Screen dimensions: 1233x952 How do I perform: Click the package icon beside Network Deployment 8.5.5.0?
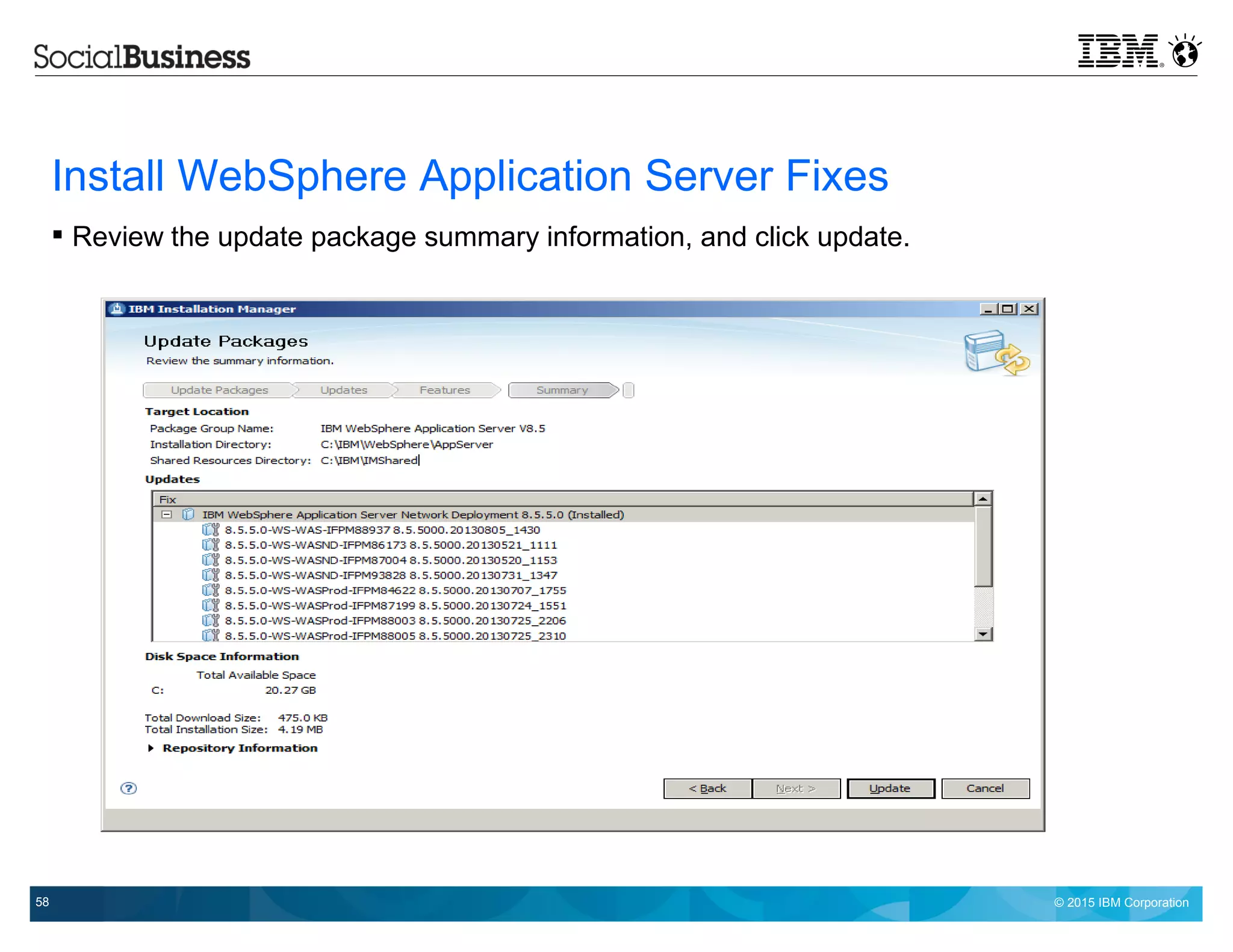click(188, 515)
